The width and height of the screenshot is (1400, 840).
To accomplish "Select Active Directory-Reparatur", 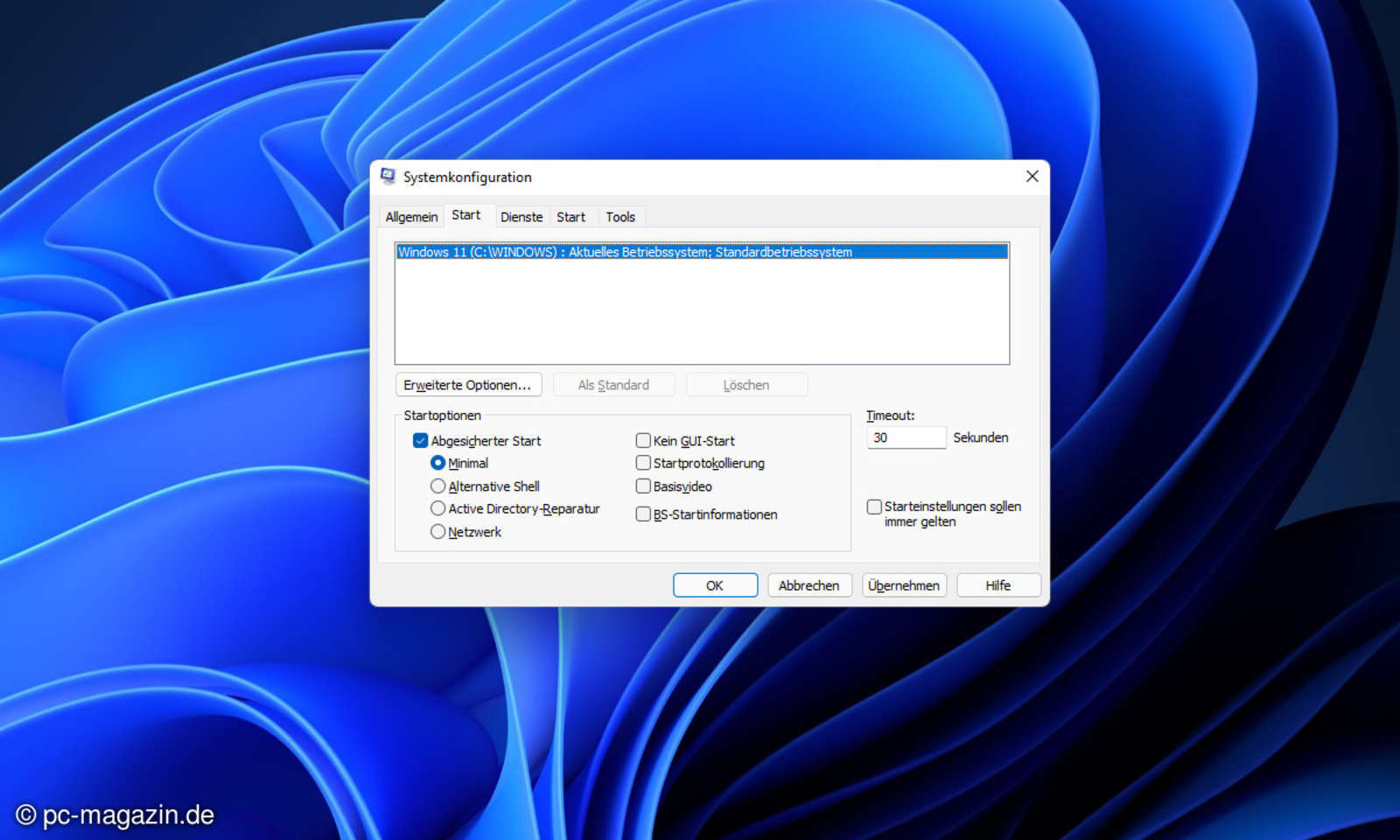I will (x=437, y=508).
